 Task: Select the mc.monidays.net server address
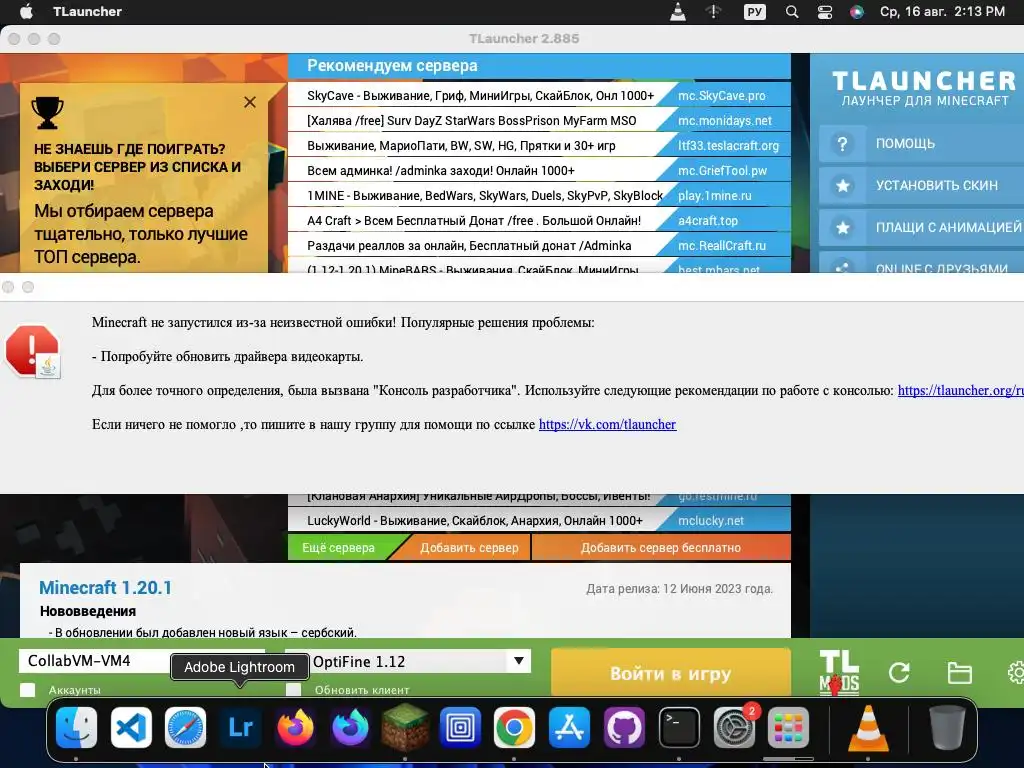(x=724, y=121)
